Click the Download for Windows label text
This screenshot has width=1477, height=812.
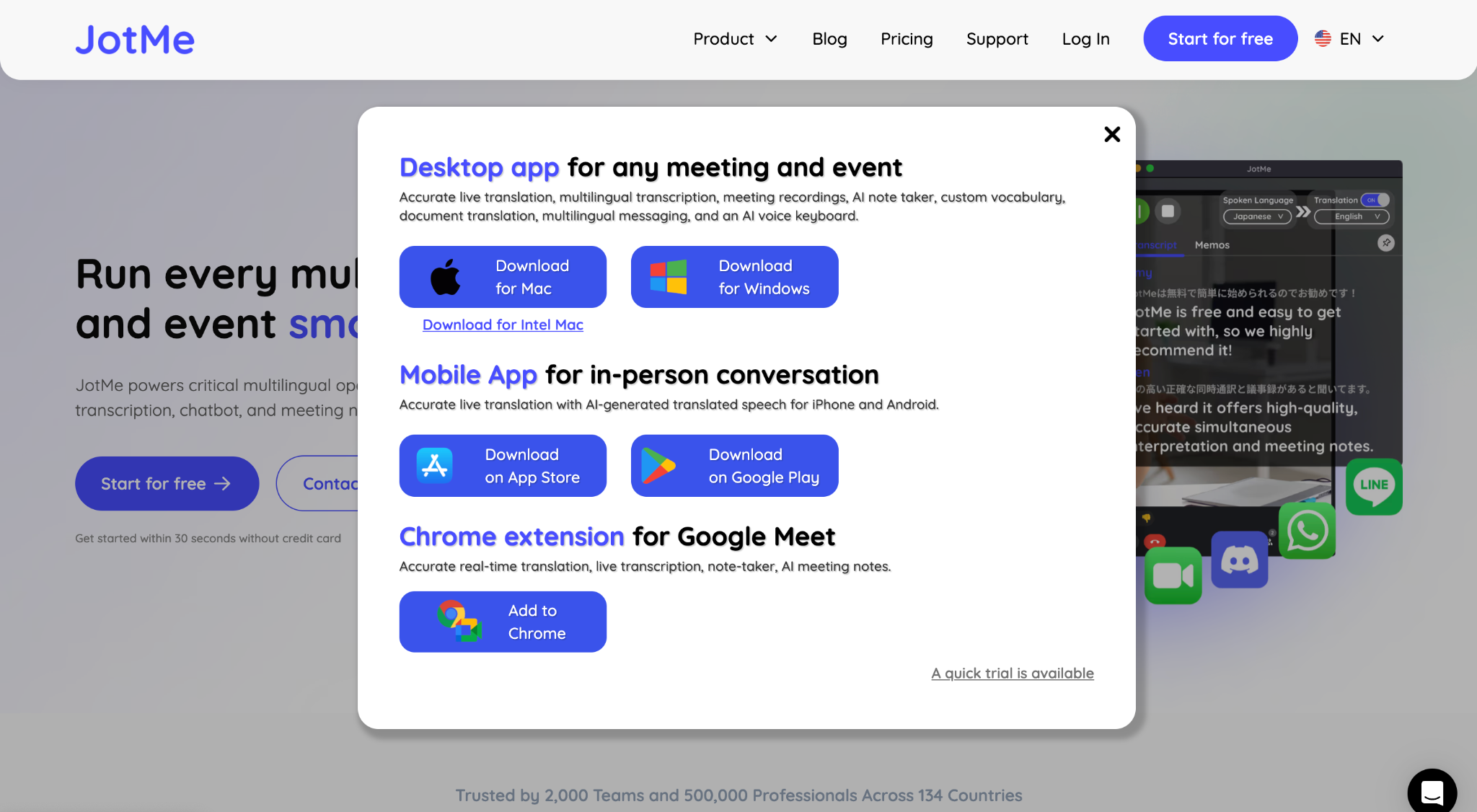point(764,277)
